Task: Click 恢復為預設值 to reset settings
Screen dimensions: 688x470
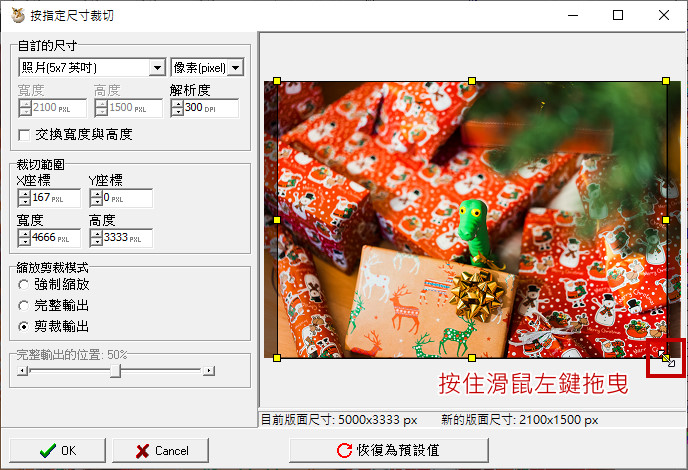Action: [x=389, y=450]
